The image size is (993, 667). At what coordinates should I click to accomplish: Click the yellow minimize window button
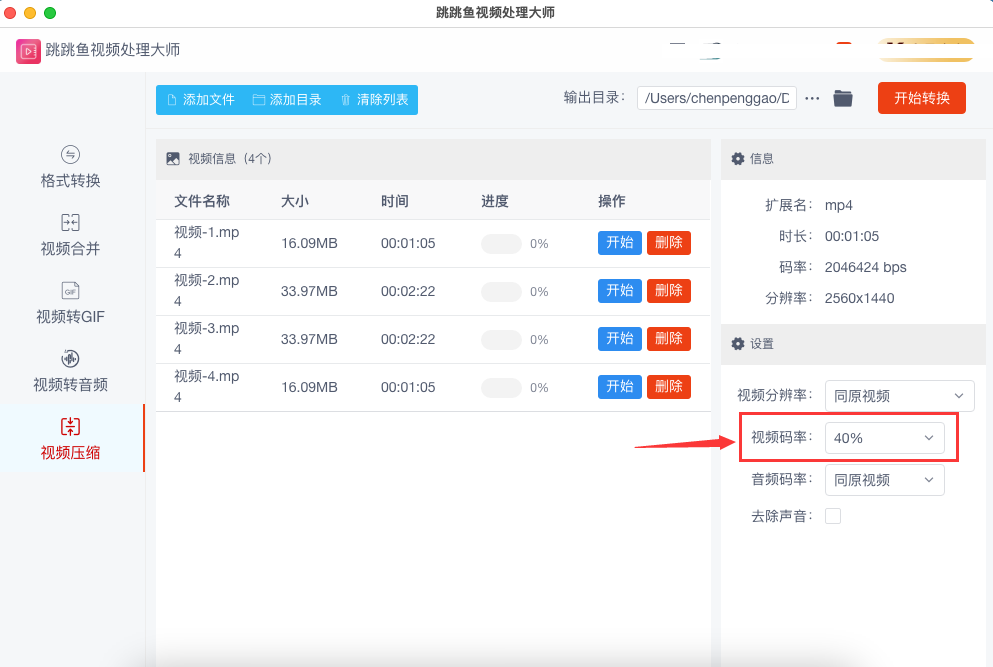coord(30,13)
